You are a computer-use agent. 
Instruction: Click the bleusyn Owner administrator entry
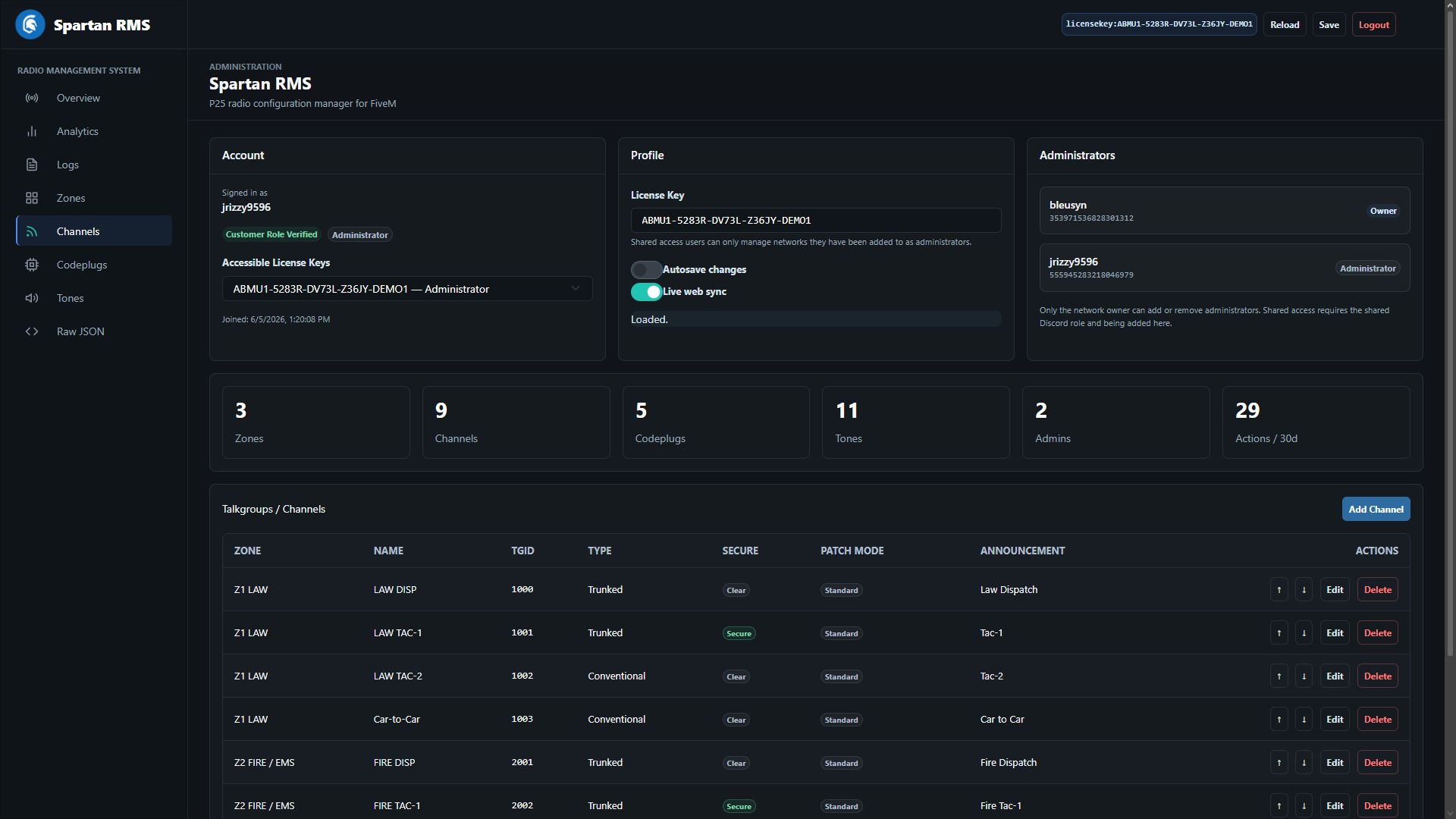click(1225, 211)
